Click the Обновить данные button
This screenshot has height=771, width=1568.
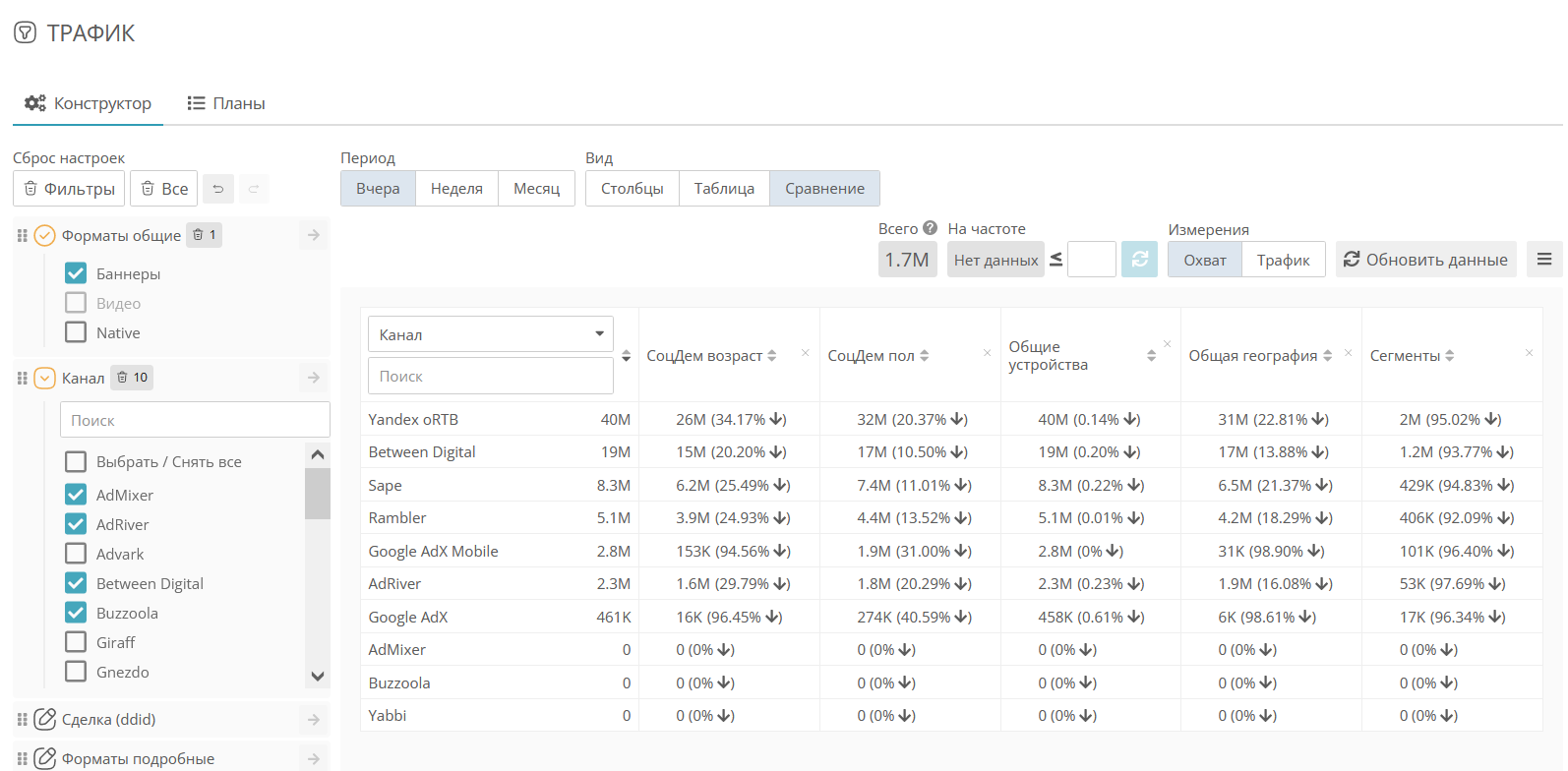[x=1425, y=260]
